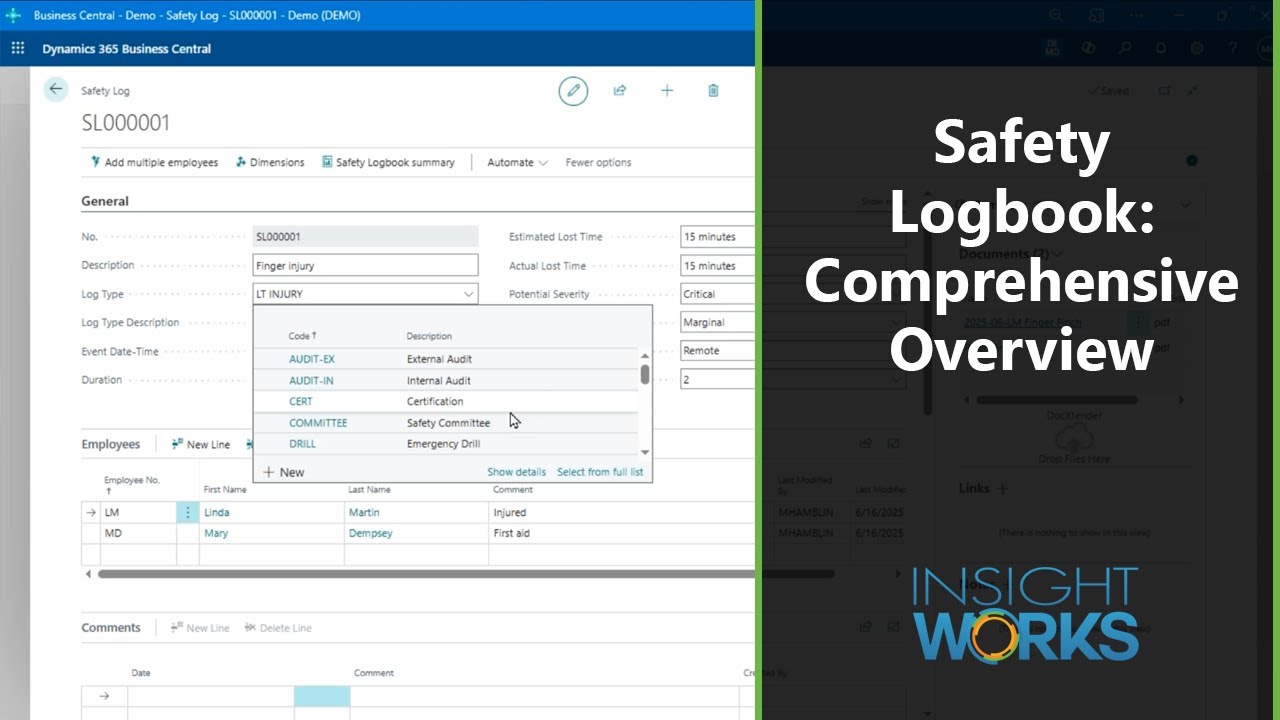Click Last Name column header
Viewport: 1280px width, 720px height.
(x=370, y=490)
